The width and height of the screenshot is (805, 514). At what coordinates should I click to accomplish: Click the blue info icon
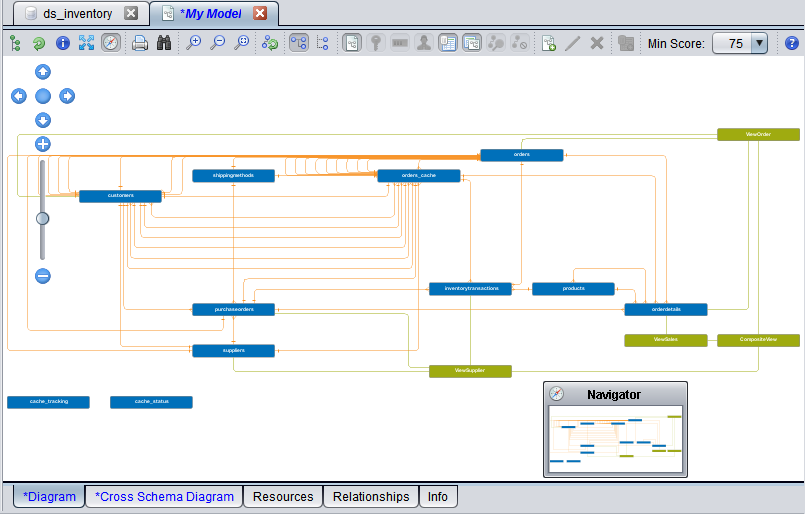click(x=63, y=43)
